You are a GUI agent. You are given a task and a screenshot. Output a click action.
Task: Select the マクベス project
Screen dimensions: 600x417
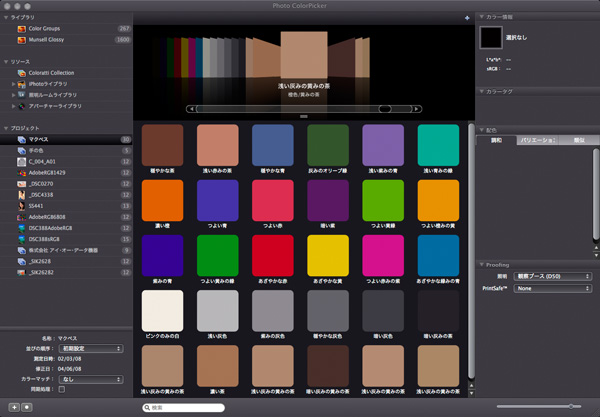[x=40, y=140]
